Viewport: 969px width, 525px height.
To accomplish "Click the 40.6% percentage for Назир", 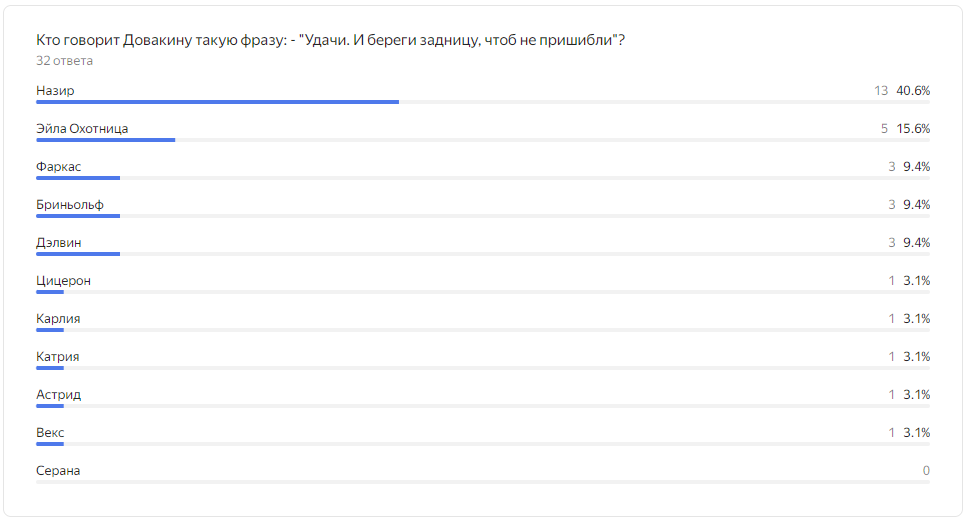I will coord(913,91).
